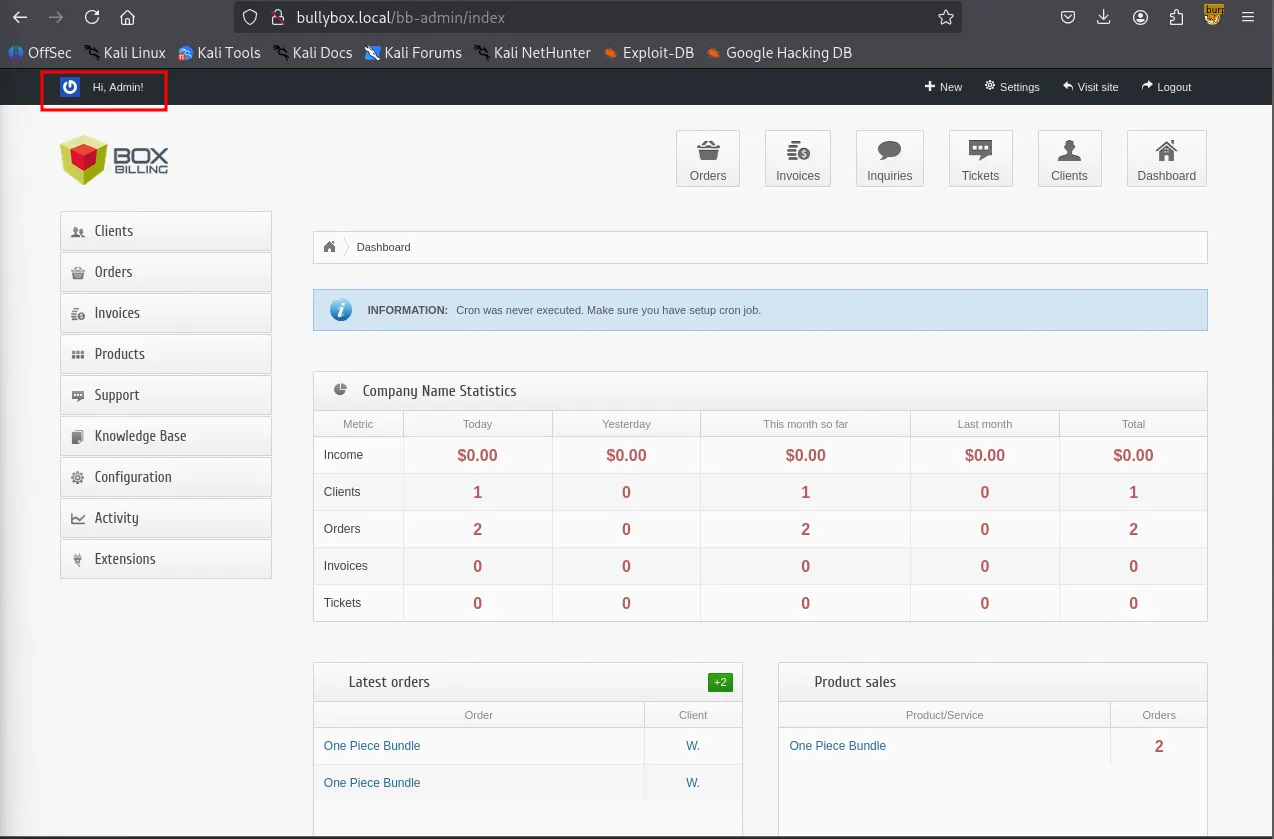Open the New dropdown in top bar
The image size is (1274, 839).
[943, 87]
